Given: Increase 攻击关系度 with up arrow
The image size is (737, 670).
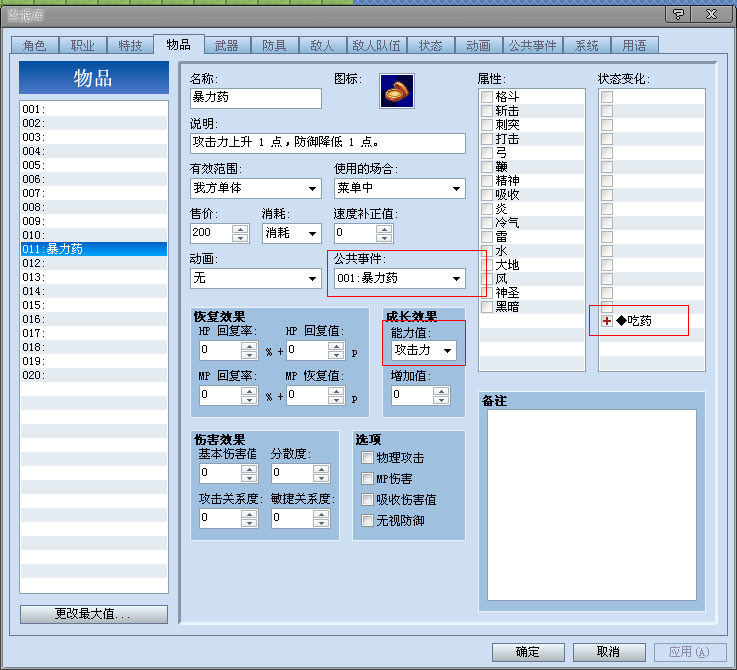Looking at the screenshot, I should coord(249,514).
